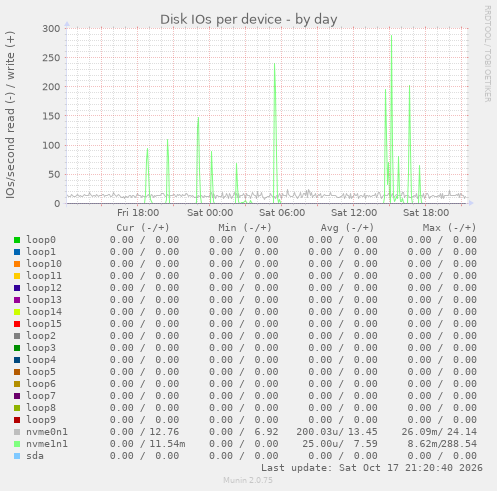The width and height of the screenshot is (497, 491).
Task: Select the loop4 legend label
Action: coord(41,360)
